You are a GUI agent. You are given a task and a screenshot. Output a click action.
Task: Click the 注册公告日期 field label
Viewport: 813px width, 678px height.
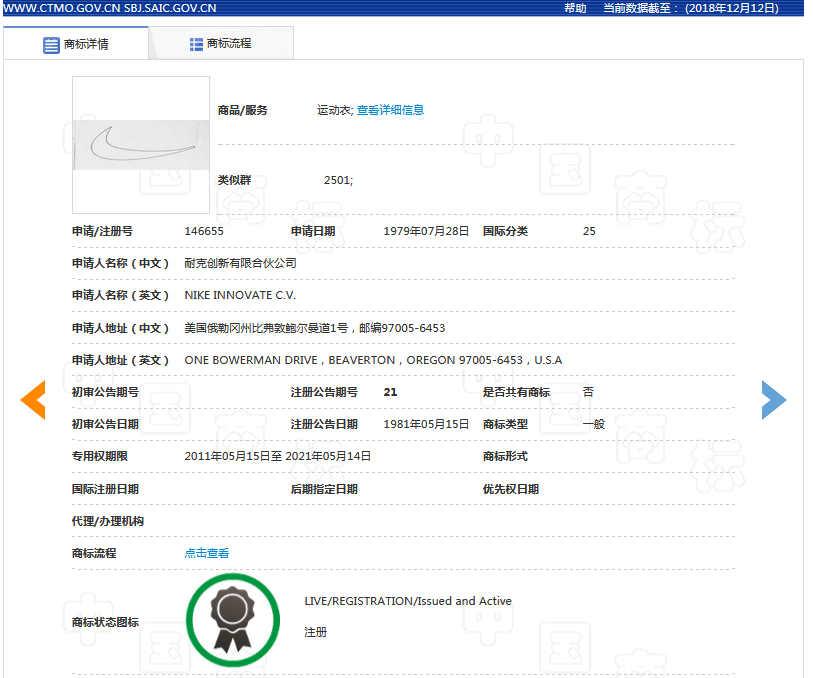pos(324,424)
